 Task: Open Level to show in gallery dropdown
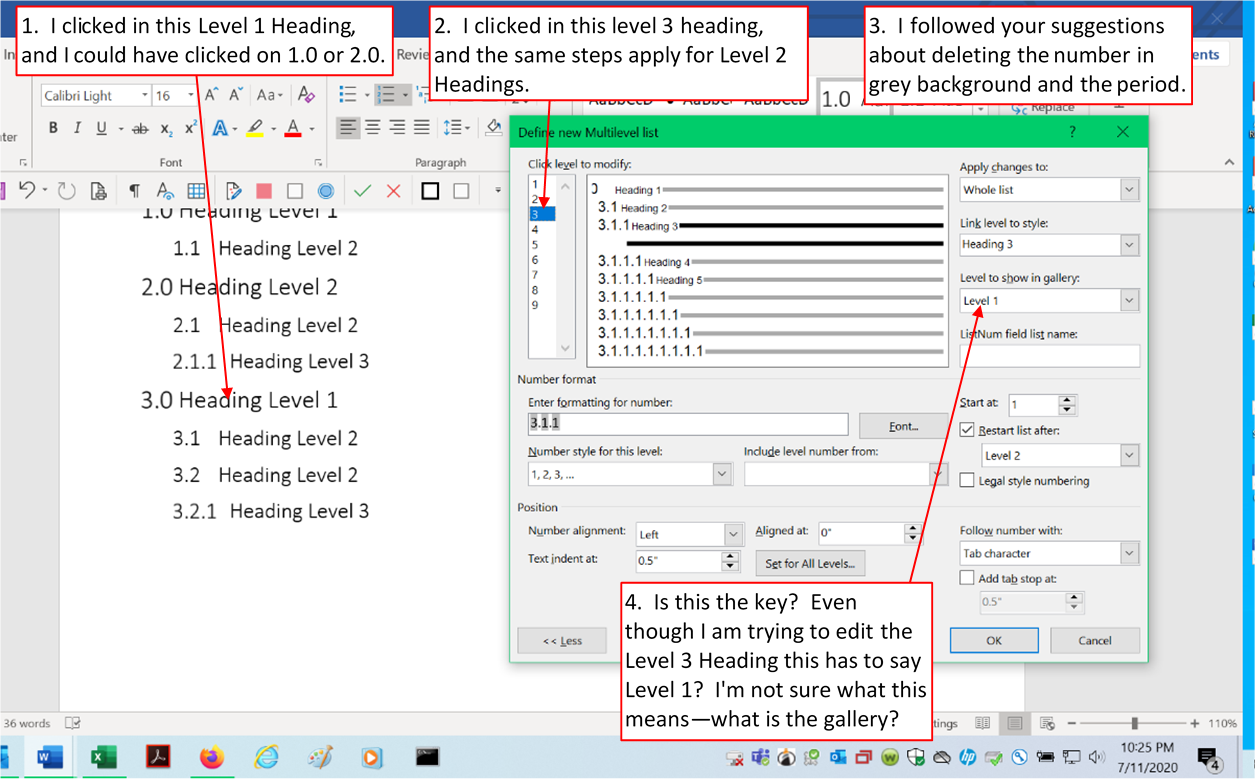click(x=1129, y=300)
